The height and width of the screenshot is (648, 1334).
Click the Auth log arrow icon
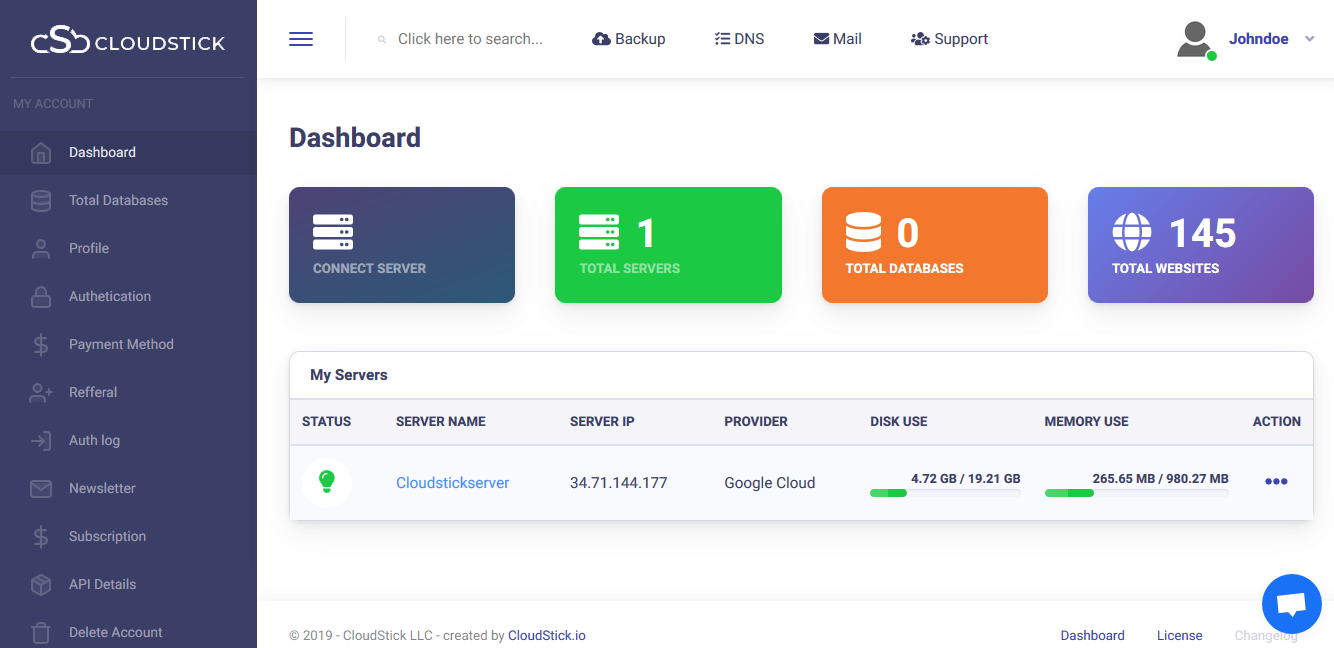click(x=41, y=440)
